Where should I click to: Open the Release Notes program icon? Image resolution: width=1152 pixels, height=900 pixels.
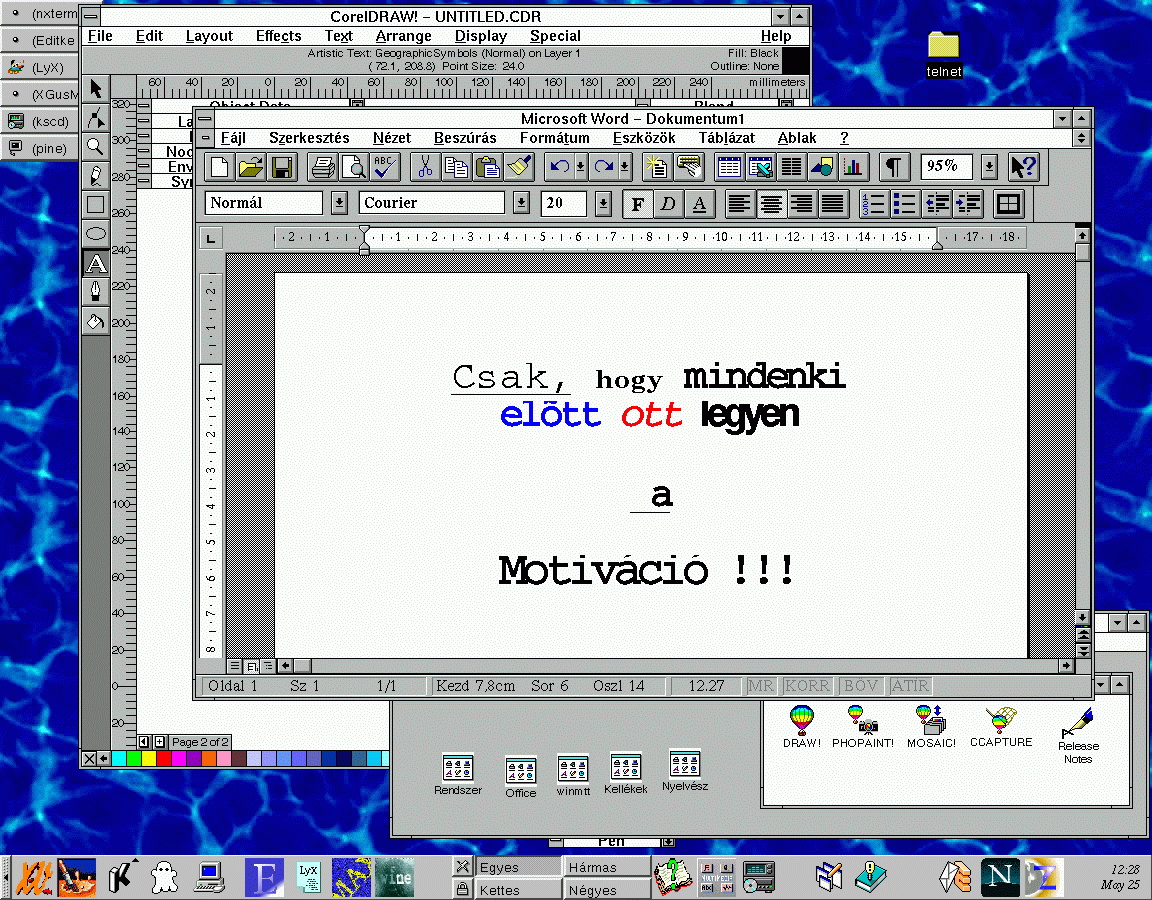(x=1077, y=735)
